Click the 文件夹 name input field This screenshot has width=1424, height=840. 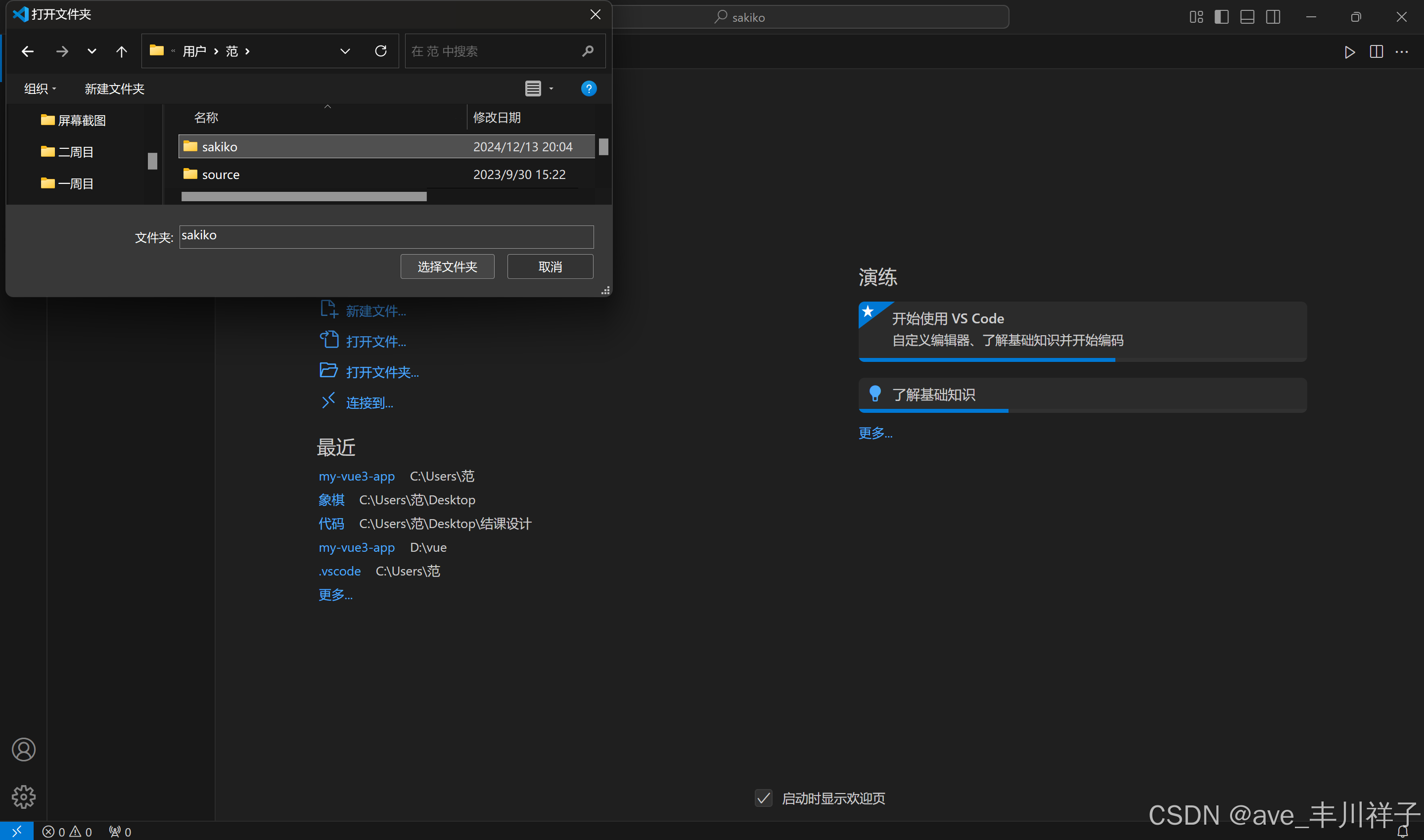[x=386, y=236]
